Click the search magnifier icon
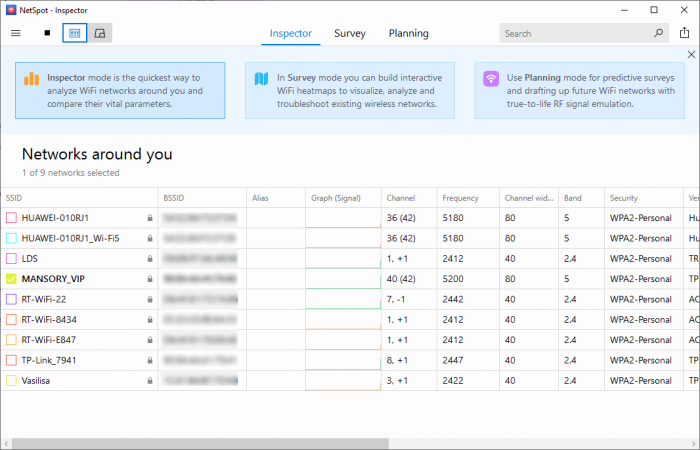Image resolution: width=700 pixels, height=450 pixels. [658, 33]
